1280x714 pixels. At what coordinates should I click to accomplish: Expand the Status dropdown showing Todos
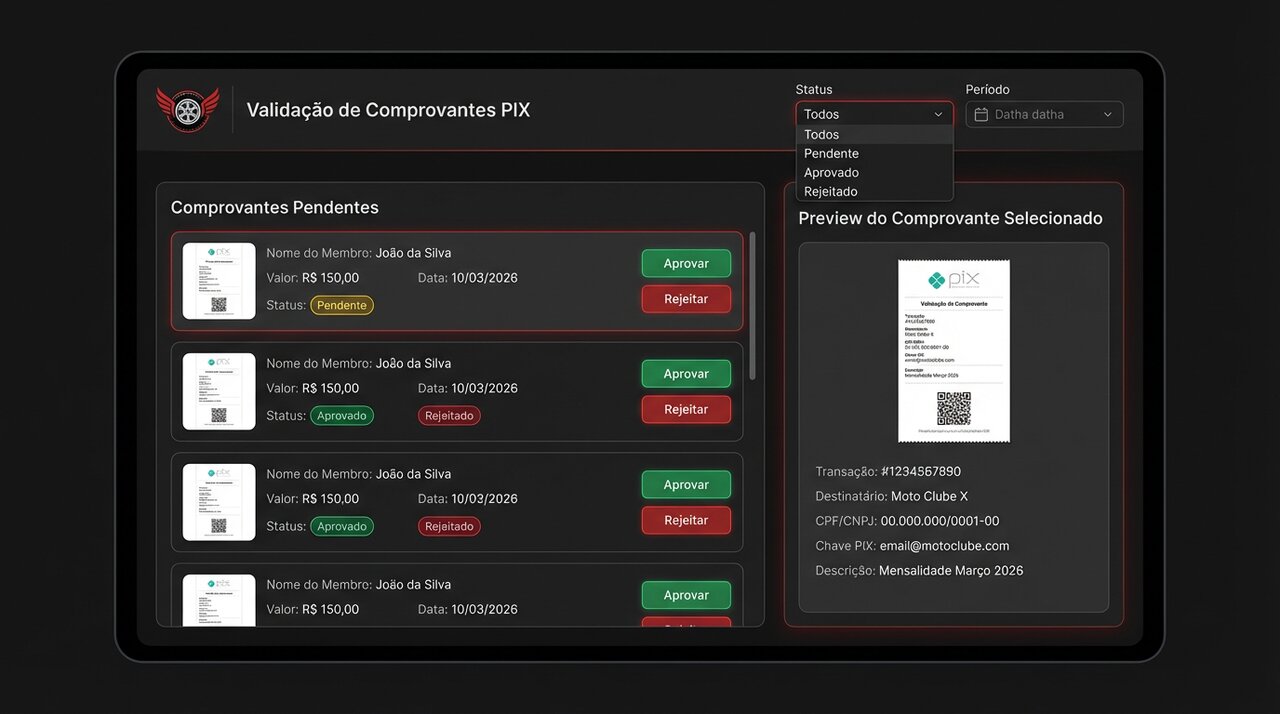(x=873, y=115)
